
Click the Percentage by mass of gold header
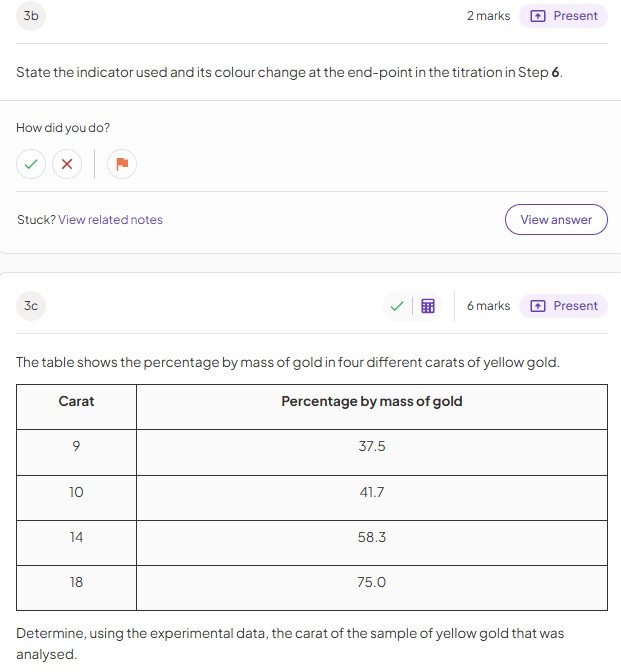point(371,402)
